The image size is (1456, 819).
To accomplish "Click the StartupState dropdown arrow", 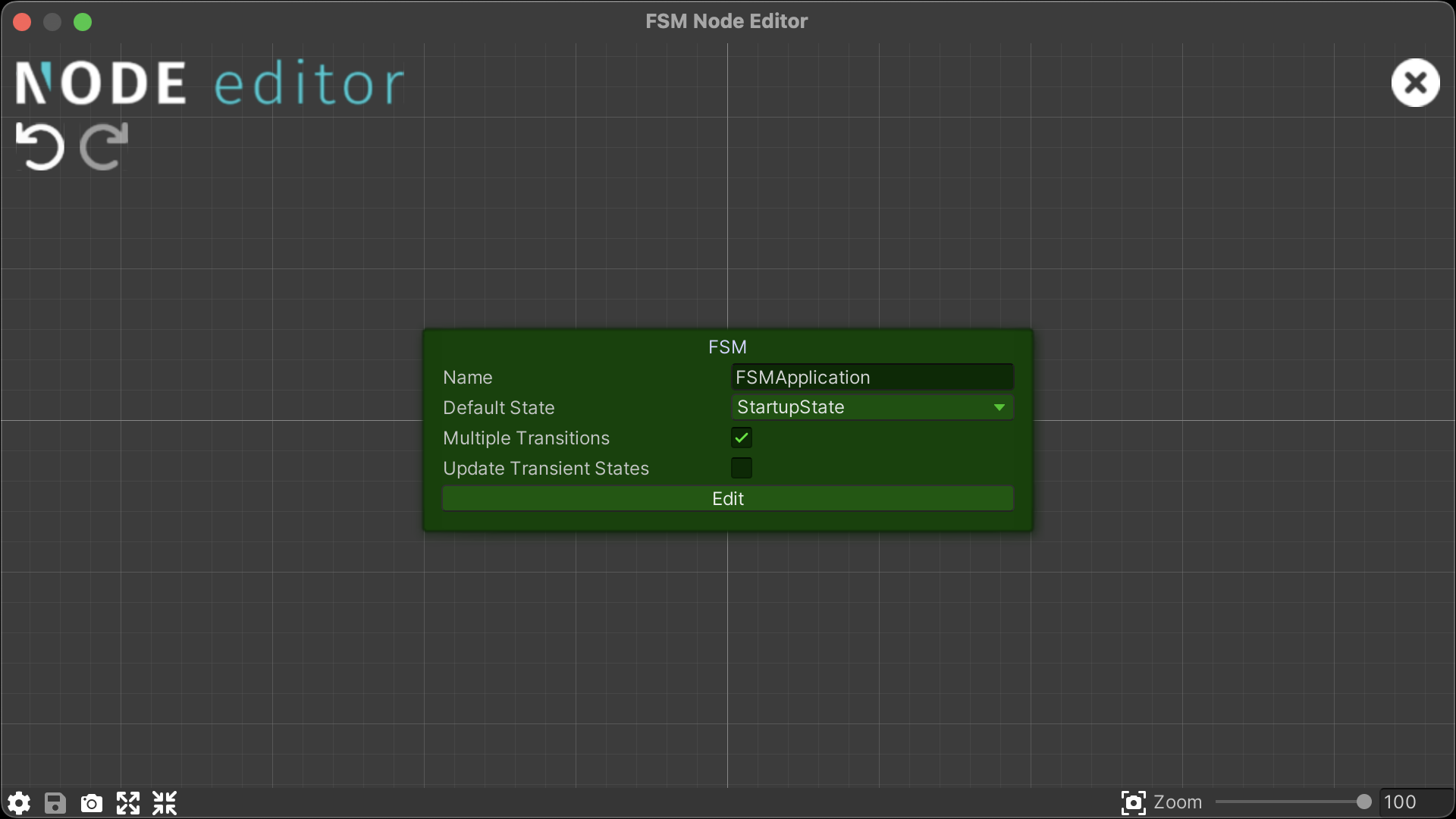I will [x=999, y=407].
